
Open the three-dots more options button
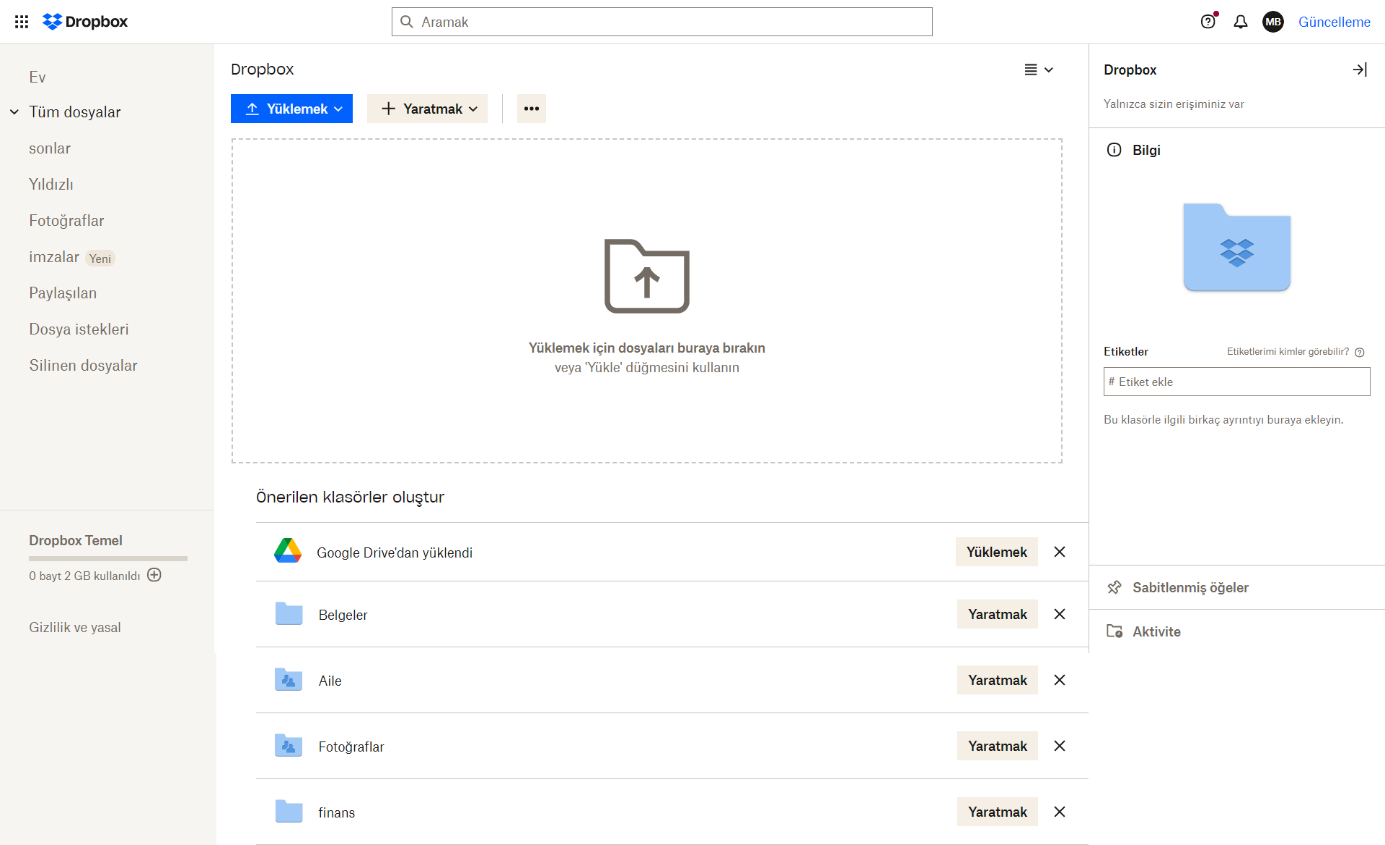point(531,109)
